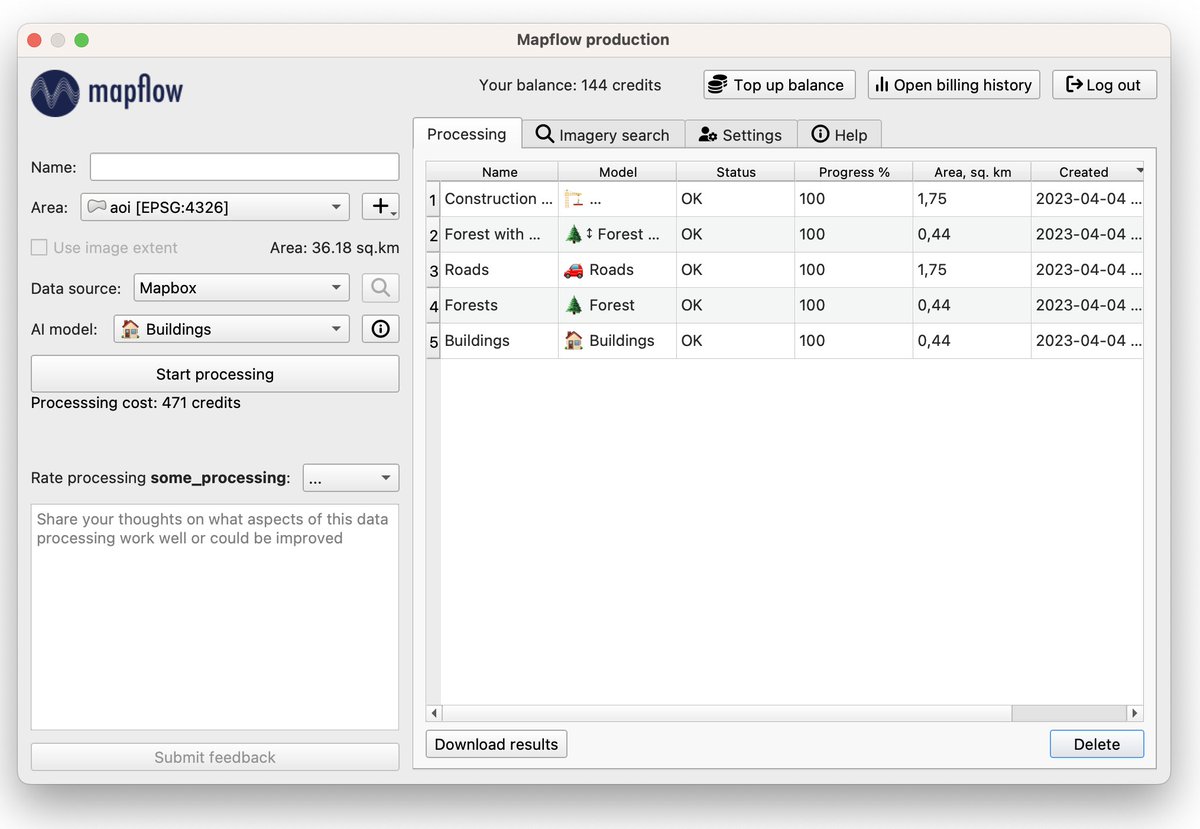Sort by the Name column header

[x=500, y=172]
